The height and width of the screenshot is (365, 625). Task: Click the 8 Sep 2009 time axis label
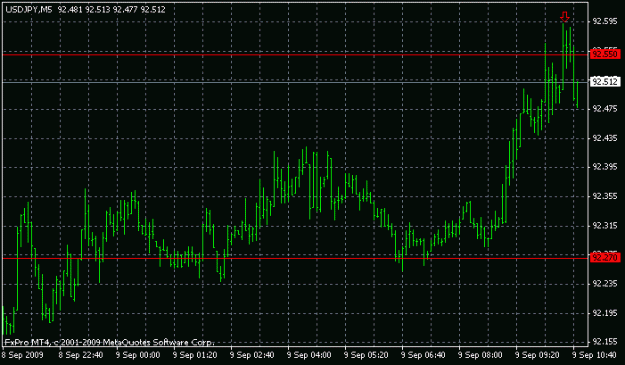click(x=22, y=355)
